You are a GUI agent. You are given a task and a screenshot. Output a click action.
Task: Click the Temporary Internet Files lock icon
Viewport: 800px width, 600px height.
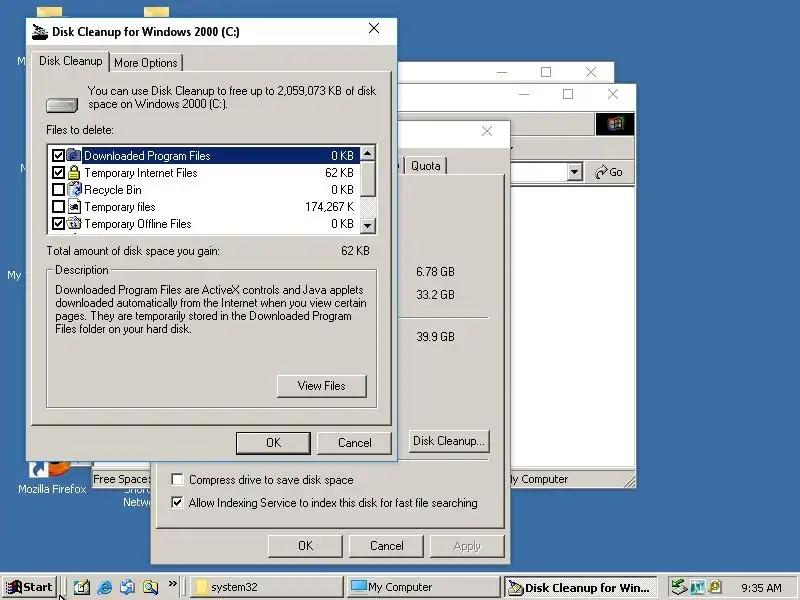[x=74, y=172]
